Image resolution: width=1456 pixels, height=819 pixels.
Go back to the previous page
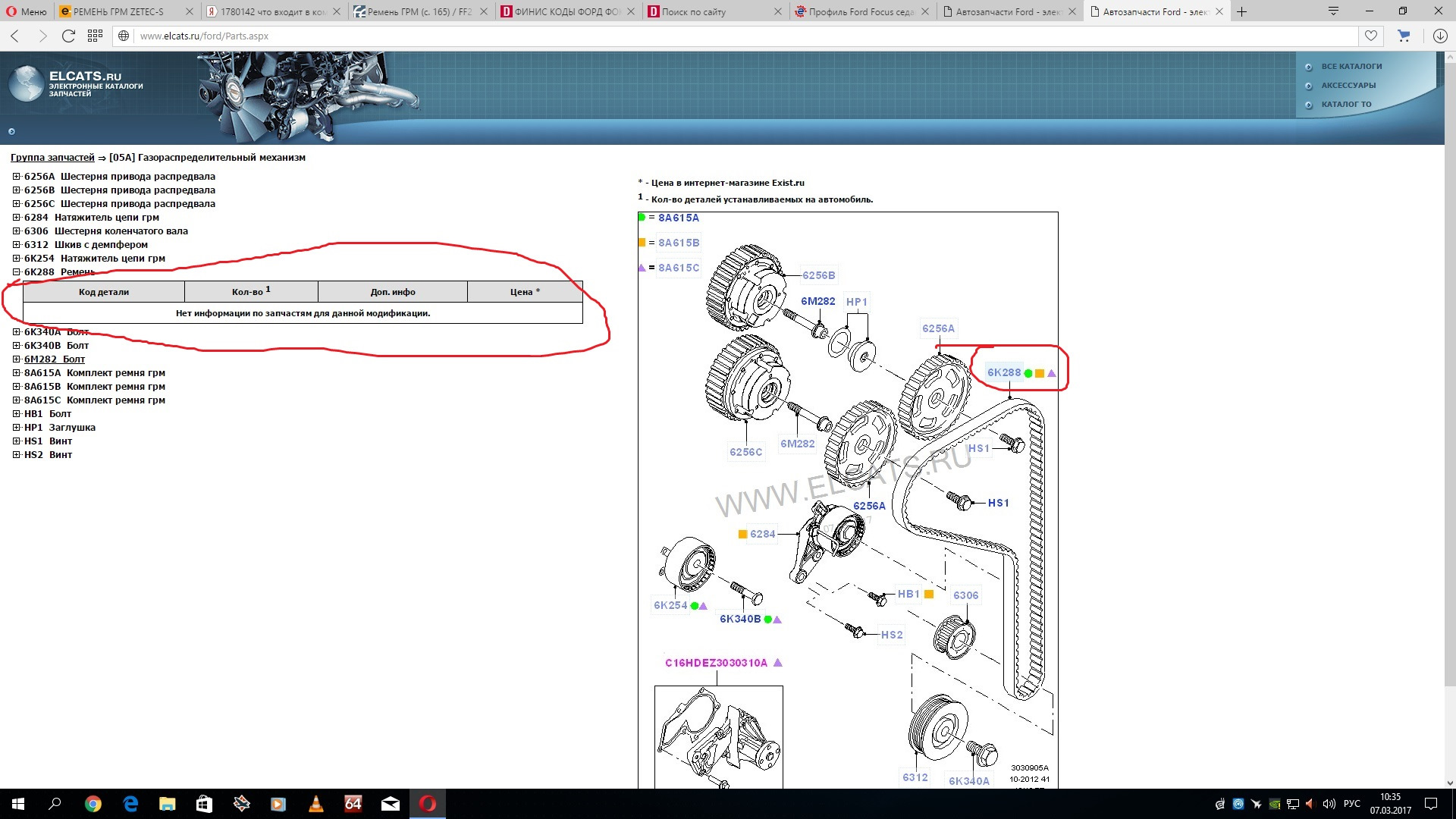15,36
